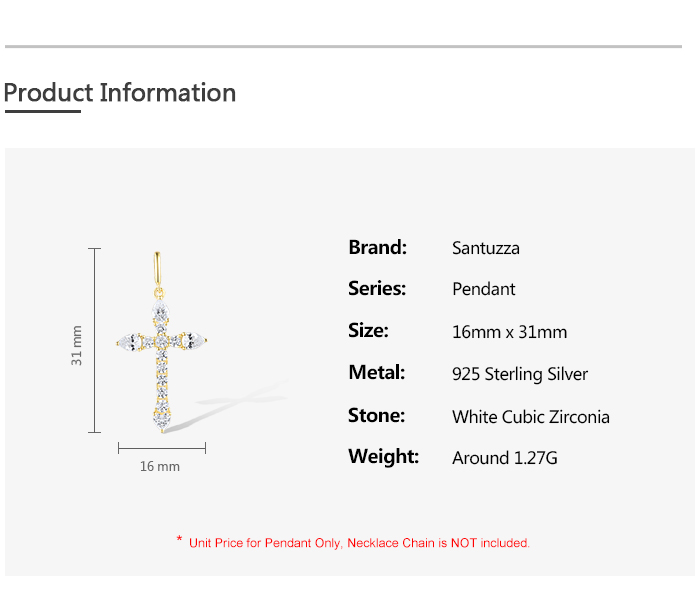Click the Weight: field label
700x615 pixels.
click(x=383, y=457)
